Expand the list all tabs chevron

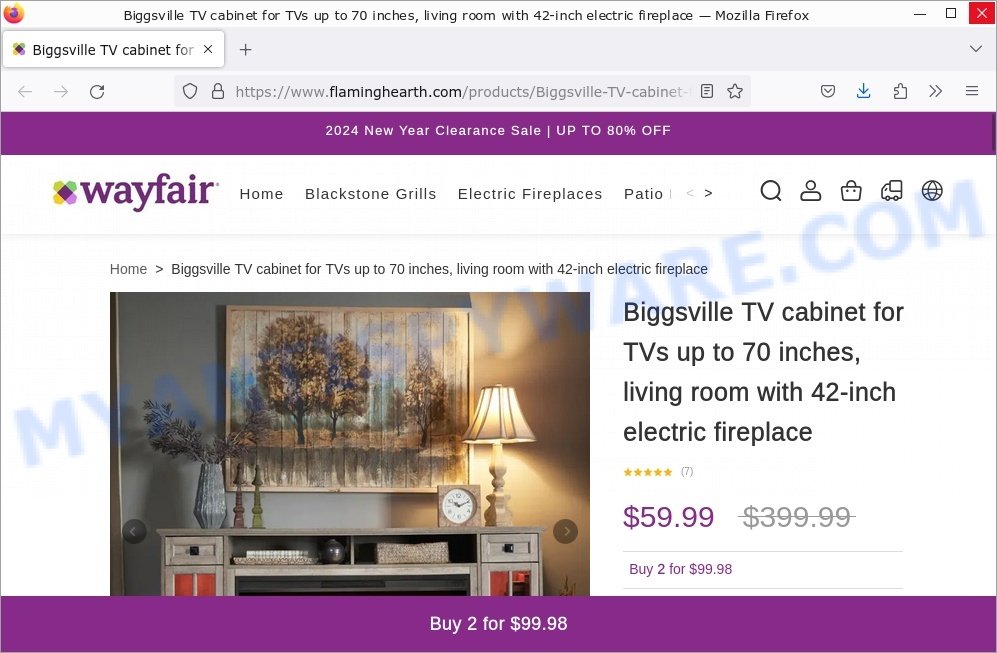click(975, 49)
